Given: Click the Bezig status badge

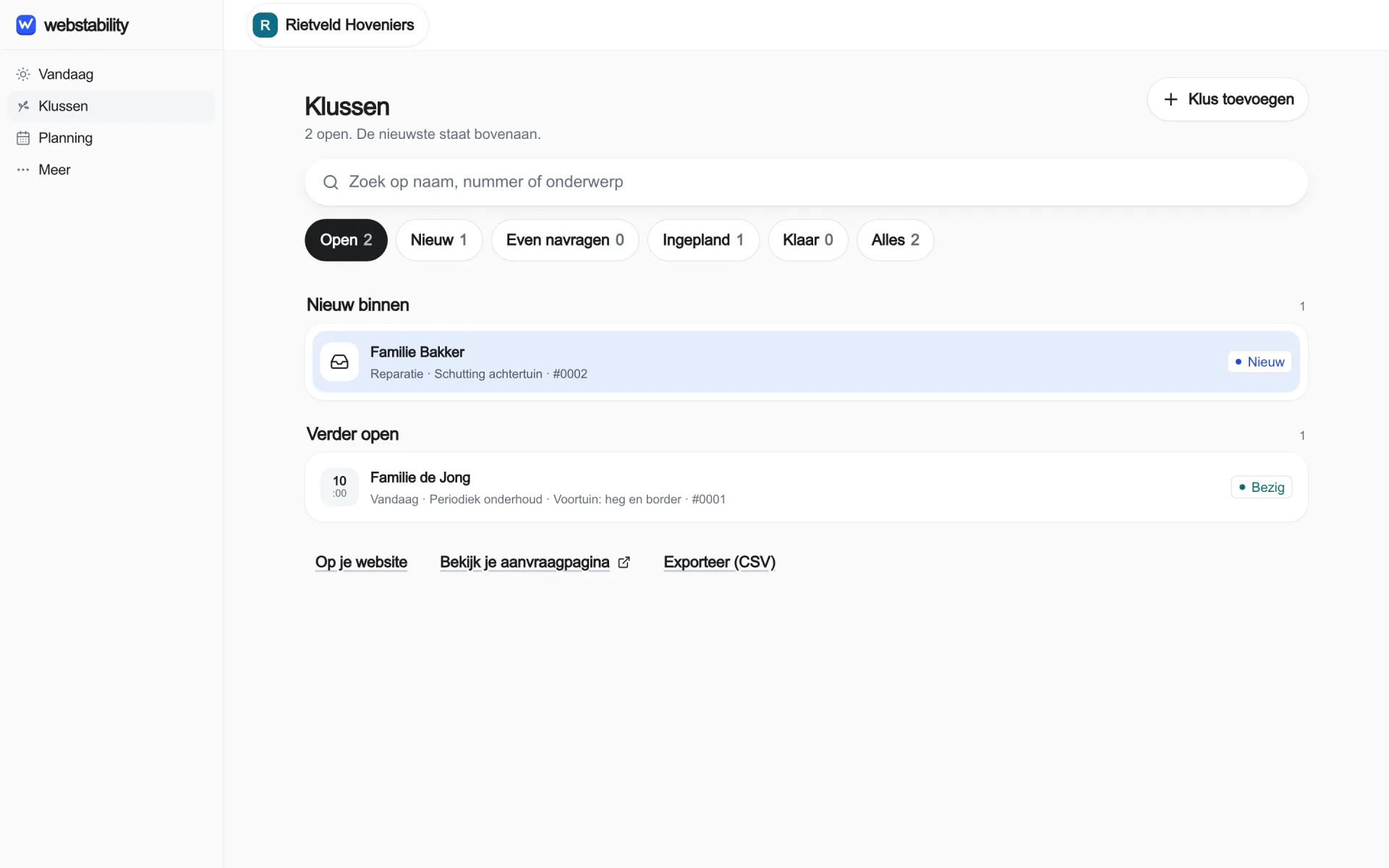Looking at the screenshot, I should point(1262,487).
